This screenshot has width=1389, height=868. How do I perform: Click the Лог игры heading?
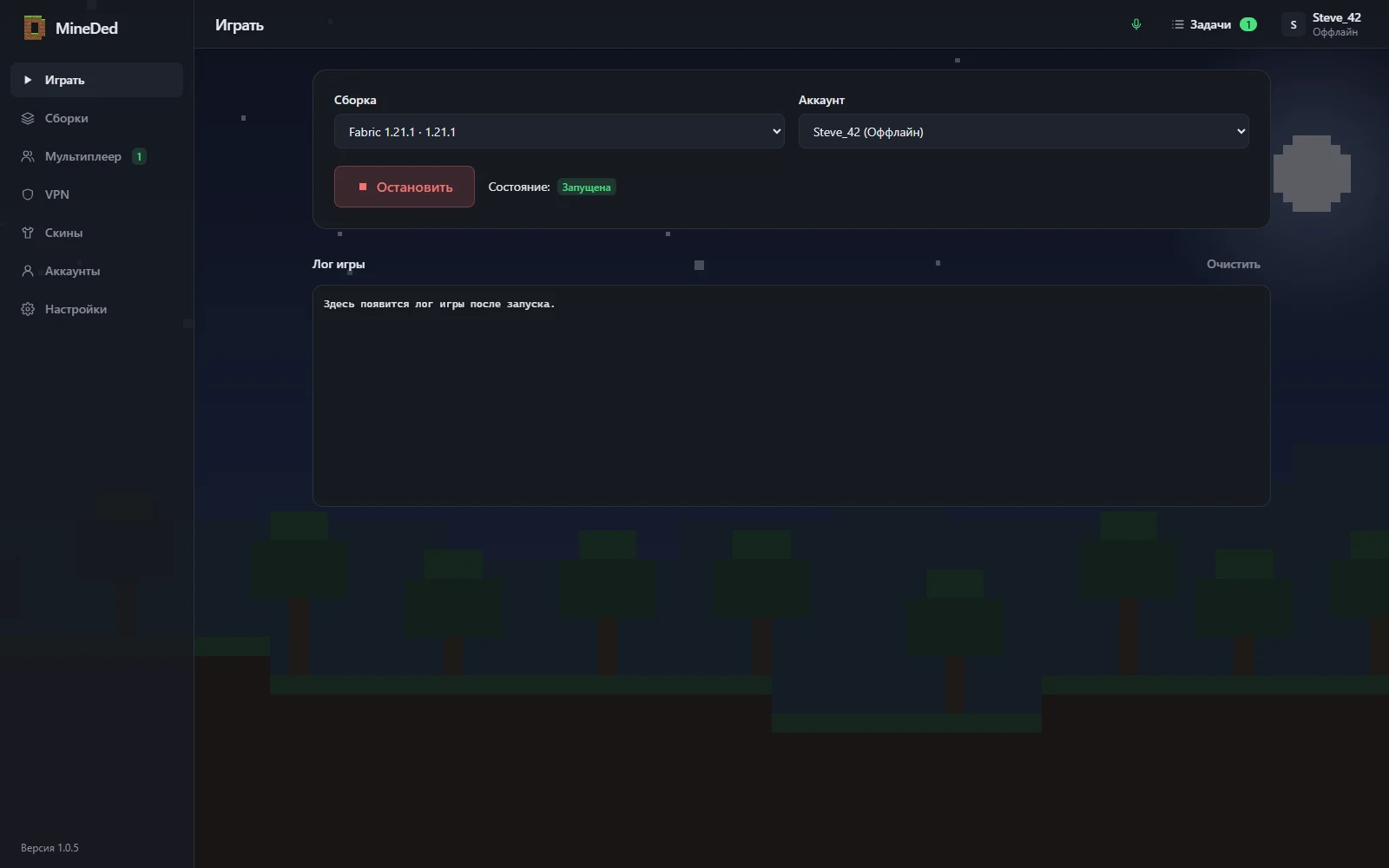coord(339,264)
